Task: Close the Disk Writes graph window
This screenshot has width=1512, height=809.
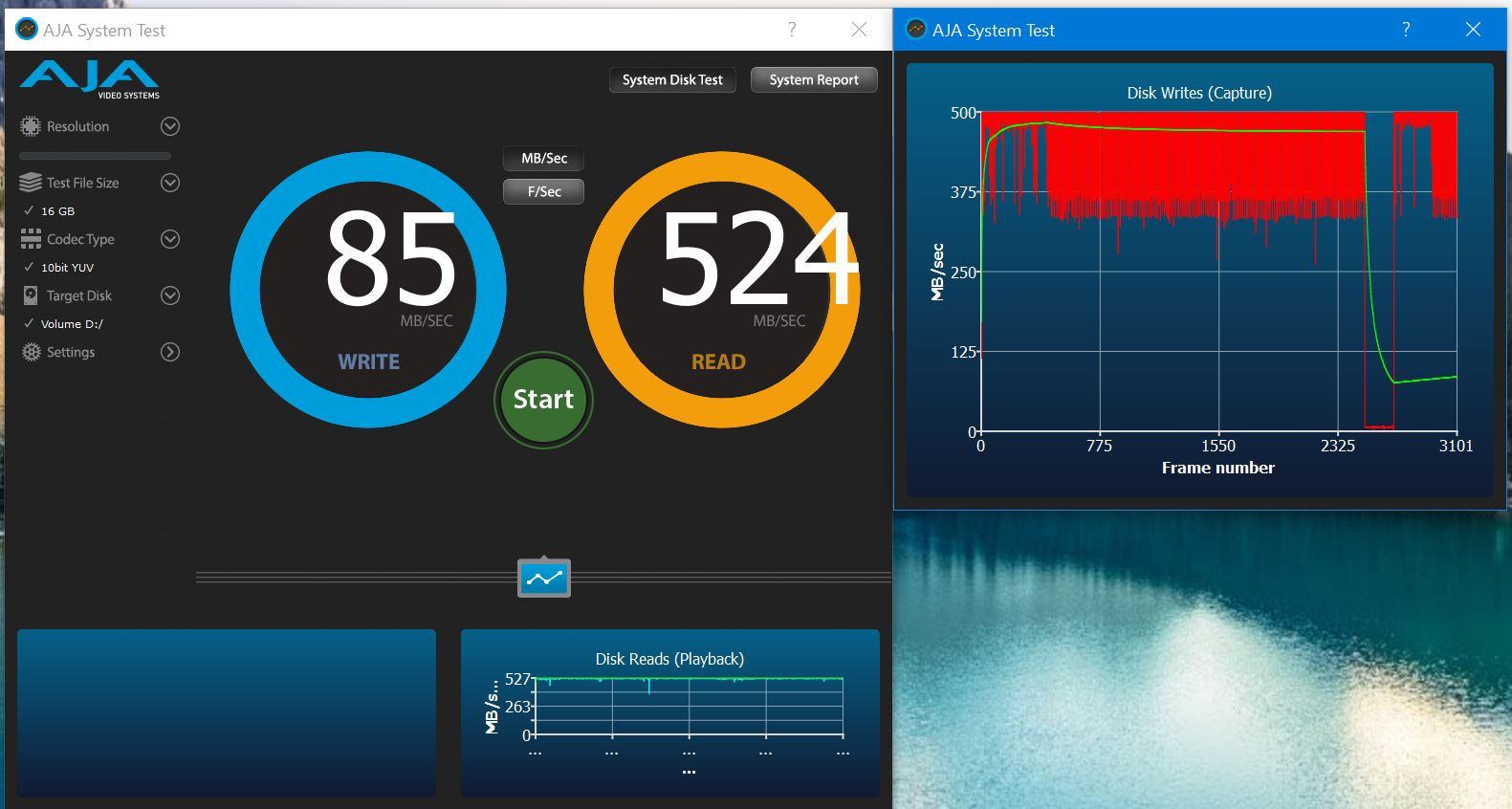Action: pos(1473,30)
